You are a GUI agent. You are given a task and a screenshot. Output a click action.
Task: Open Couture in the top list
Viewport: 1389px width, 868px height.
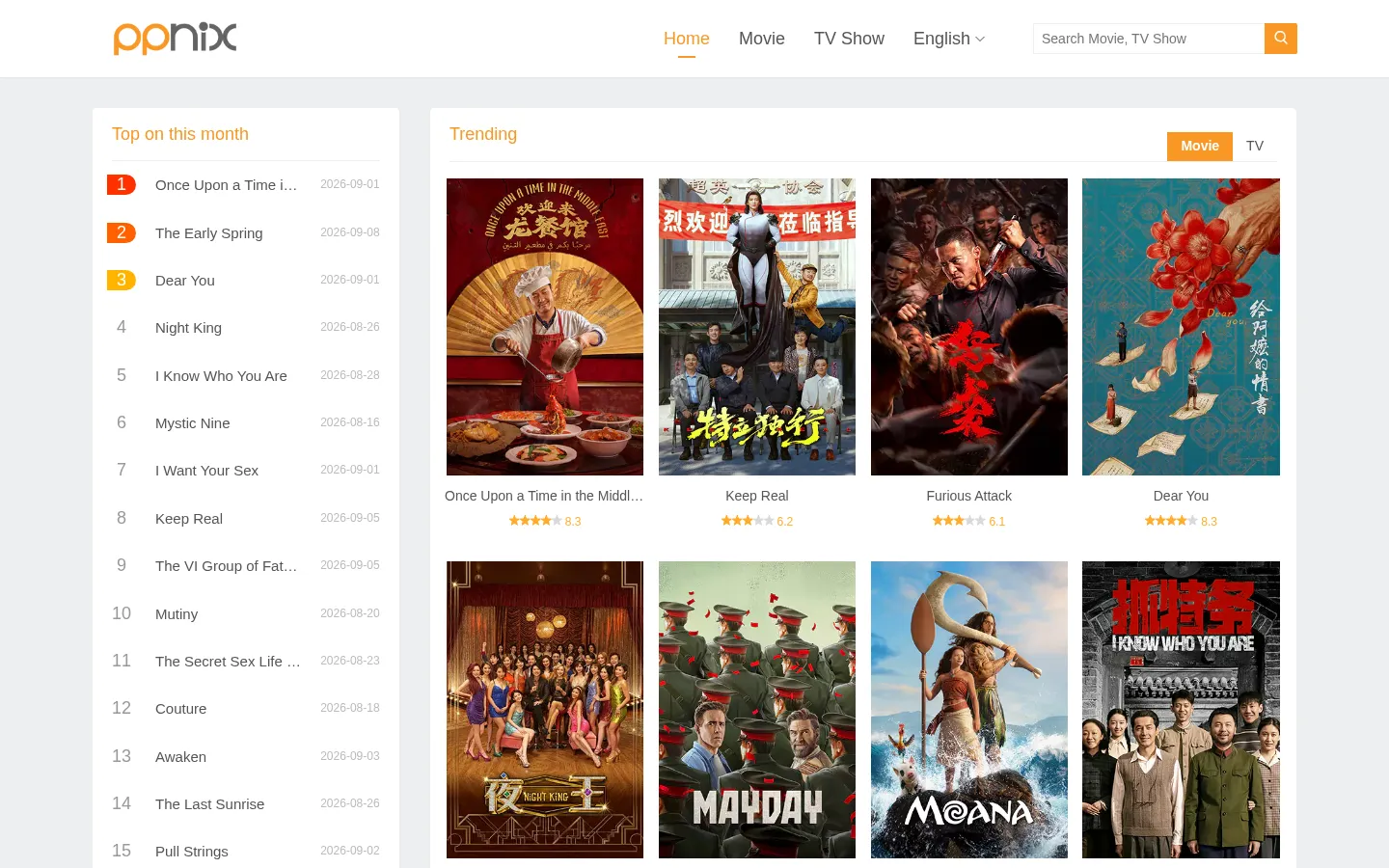[181, 708]
